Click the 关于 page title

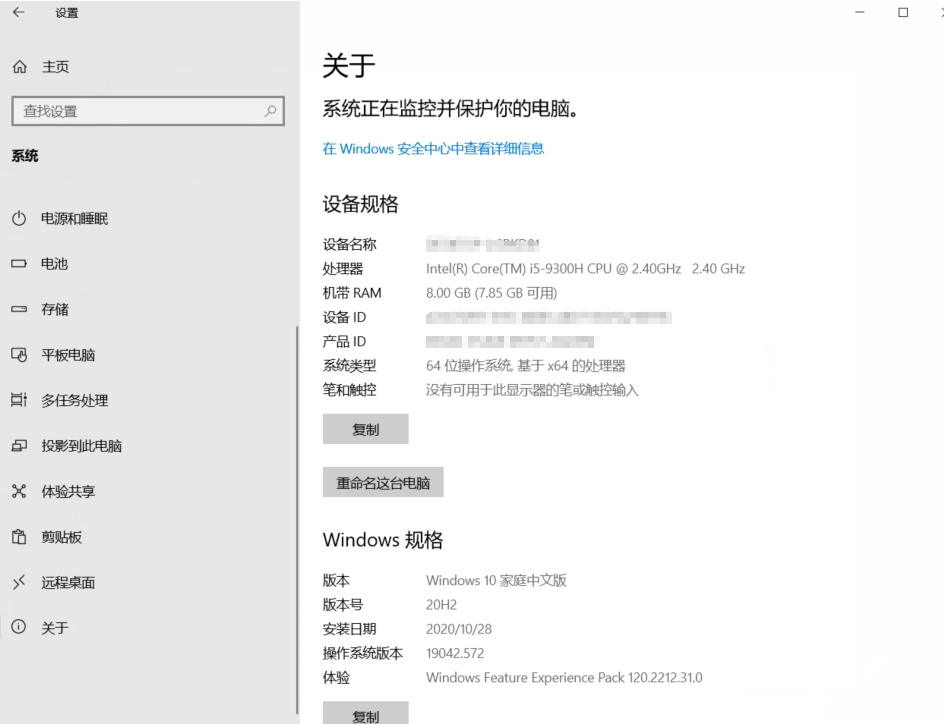tap(349, 65)
